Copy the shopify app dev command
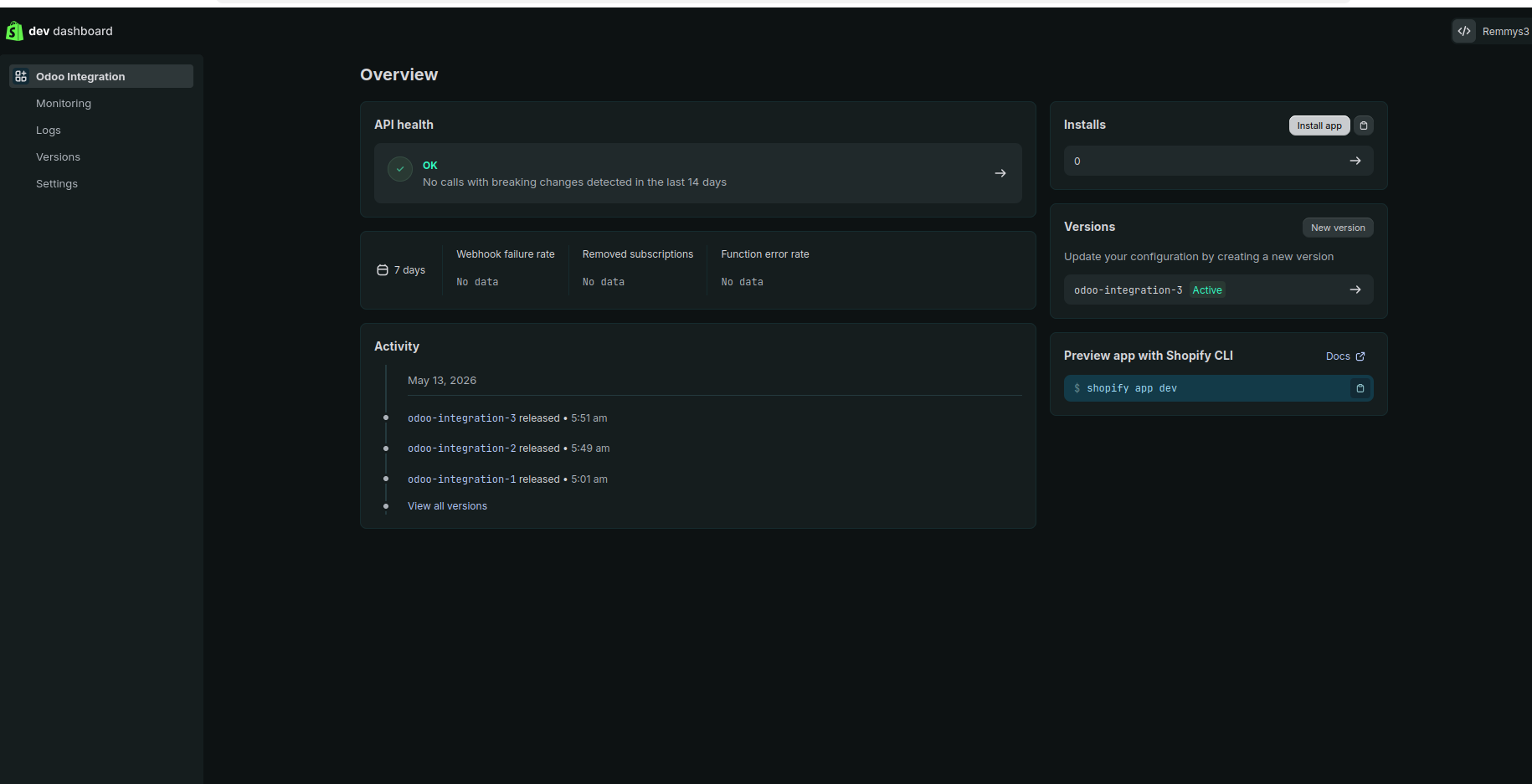Image resolution: width=1532 pixels, height=784 pixels. point(1360,388)
